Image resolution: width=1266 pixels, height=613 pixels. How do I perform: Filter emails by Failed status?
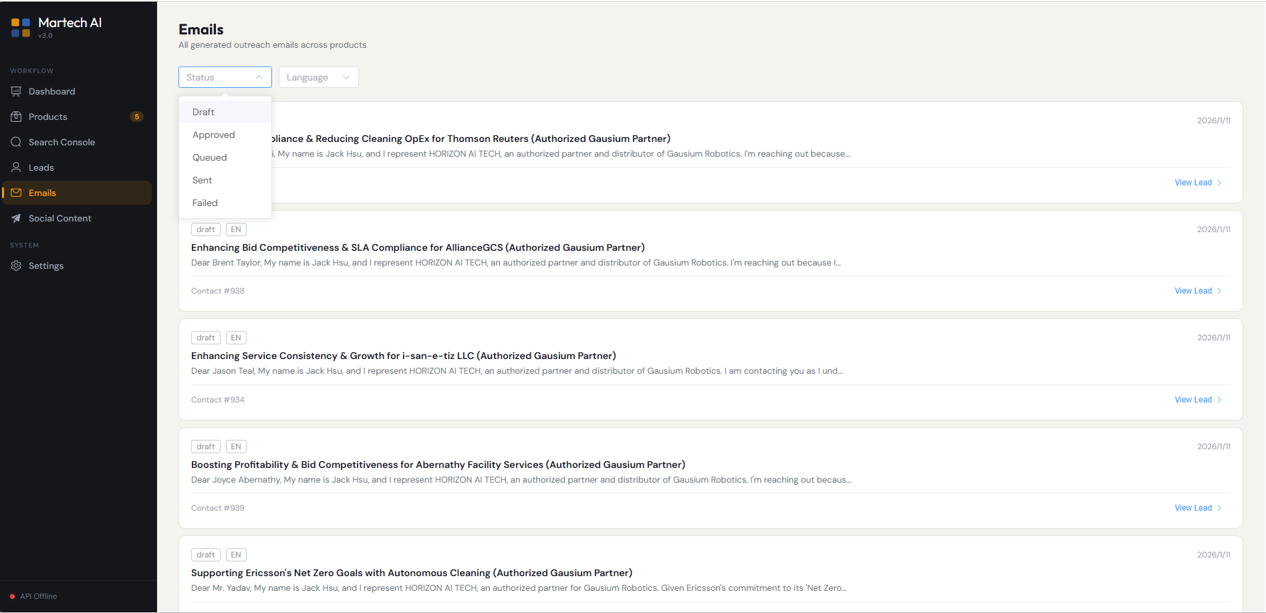(225, 203)
